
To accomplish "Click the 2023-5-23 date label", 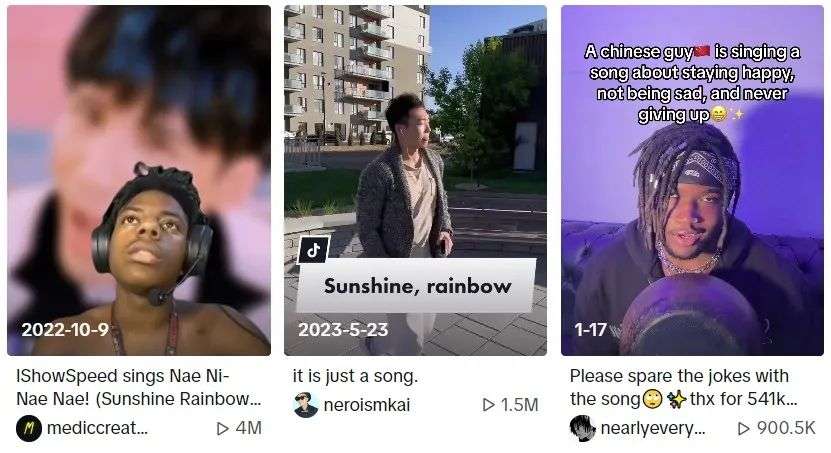I will click(x=343, y=330).
